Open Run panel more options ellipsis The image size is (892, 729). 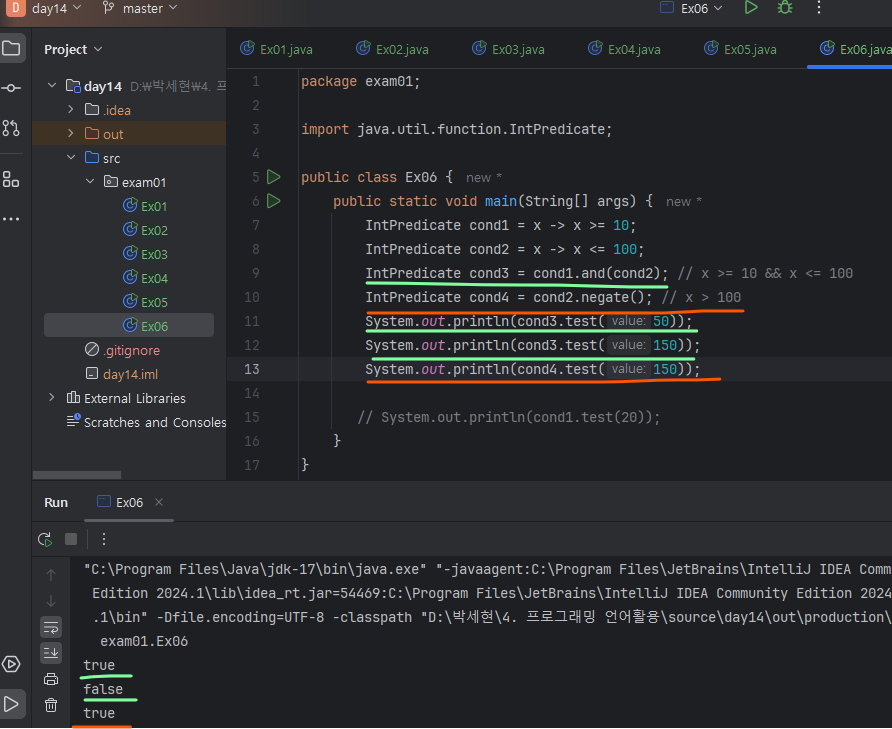pos(104,539)
